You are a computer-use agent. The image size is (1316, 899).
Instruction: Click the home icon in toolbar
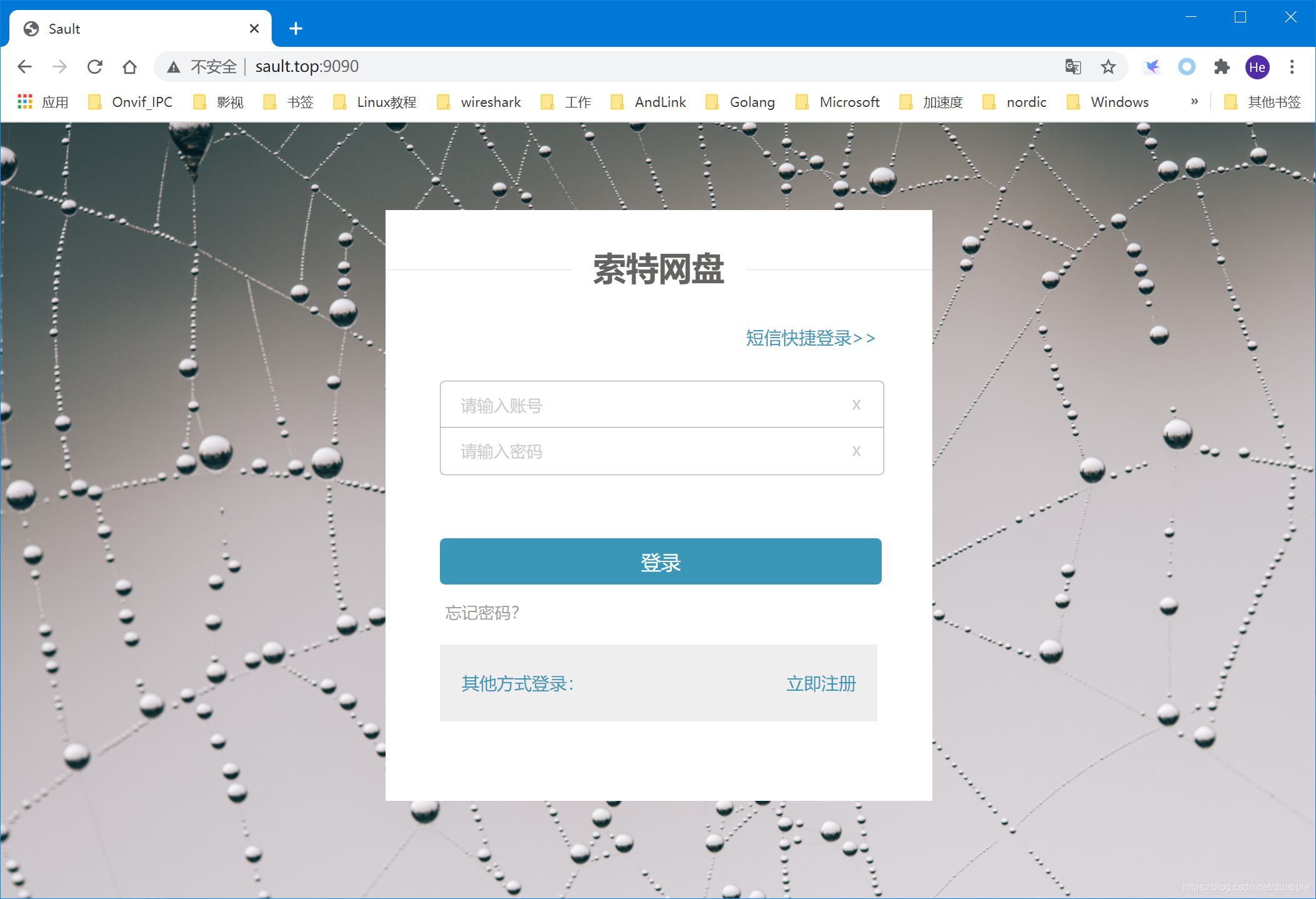click(x=130, y=66)
